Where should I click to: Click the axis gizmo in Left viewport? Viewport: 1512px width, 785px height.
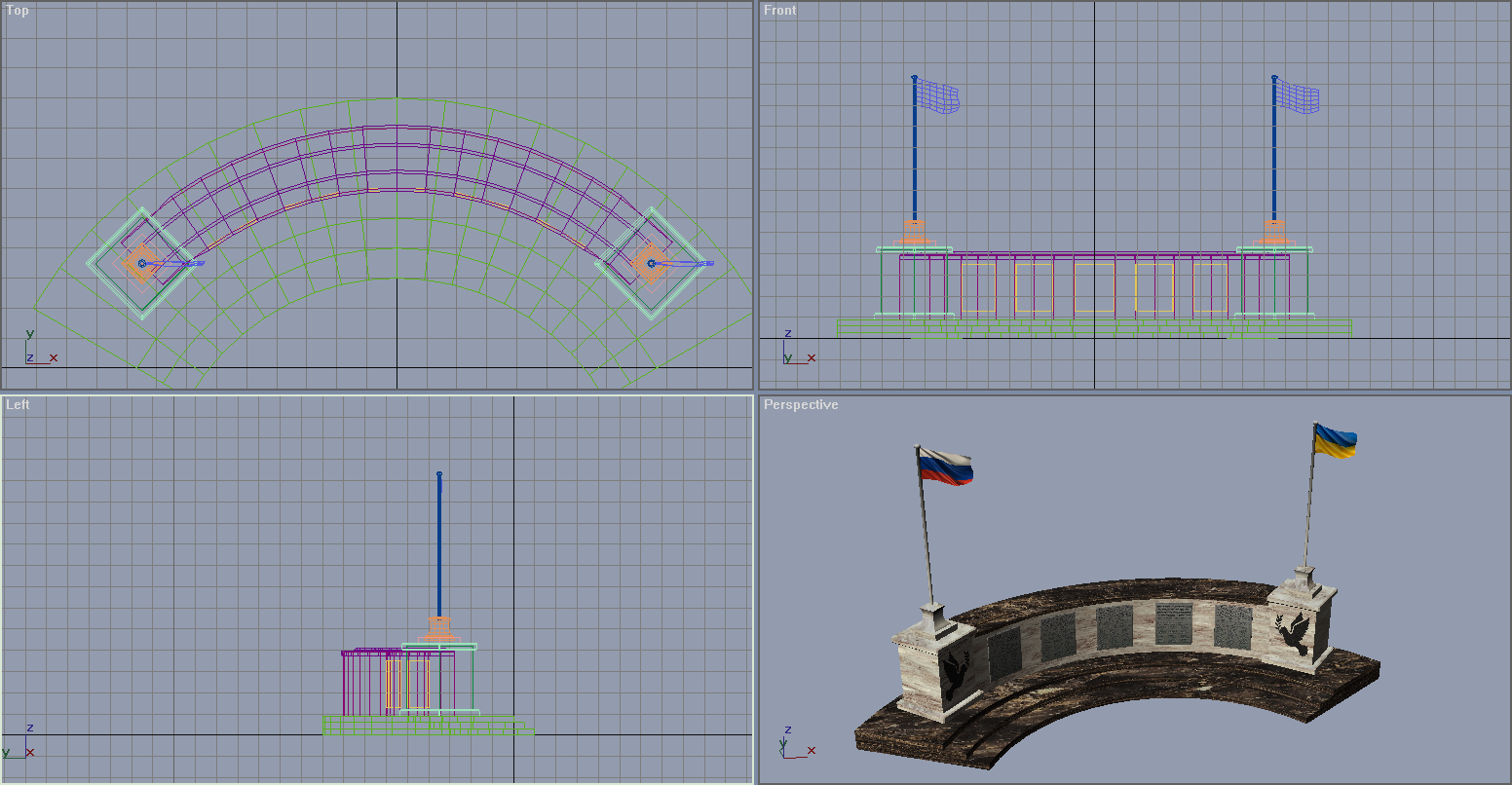click(x=19, y=742)
